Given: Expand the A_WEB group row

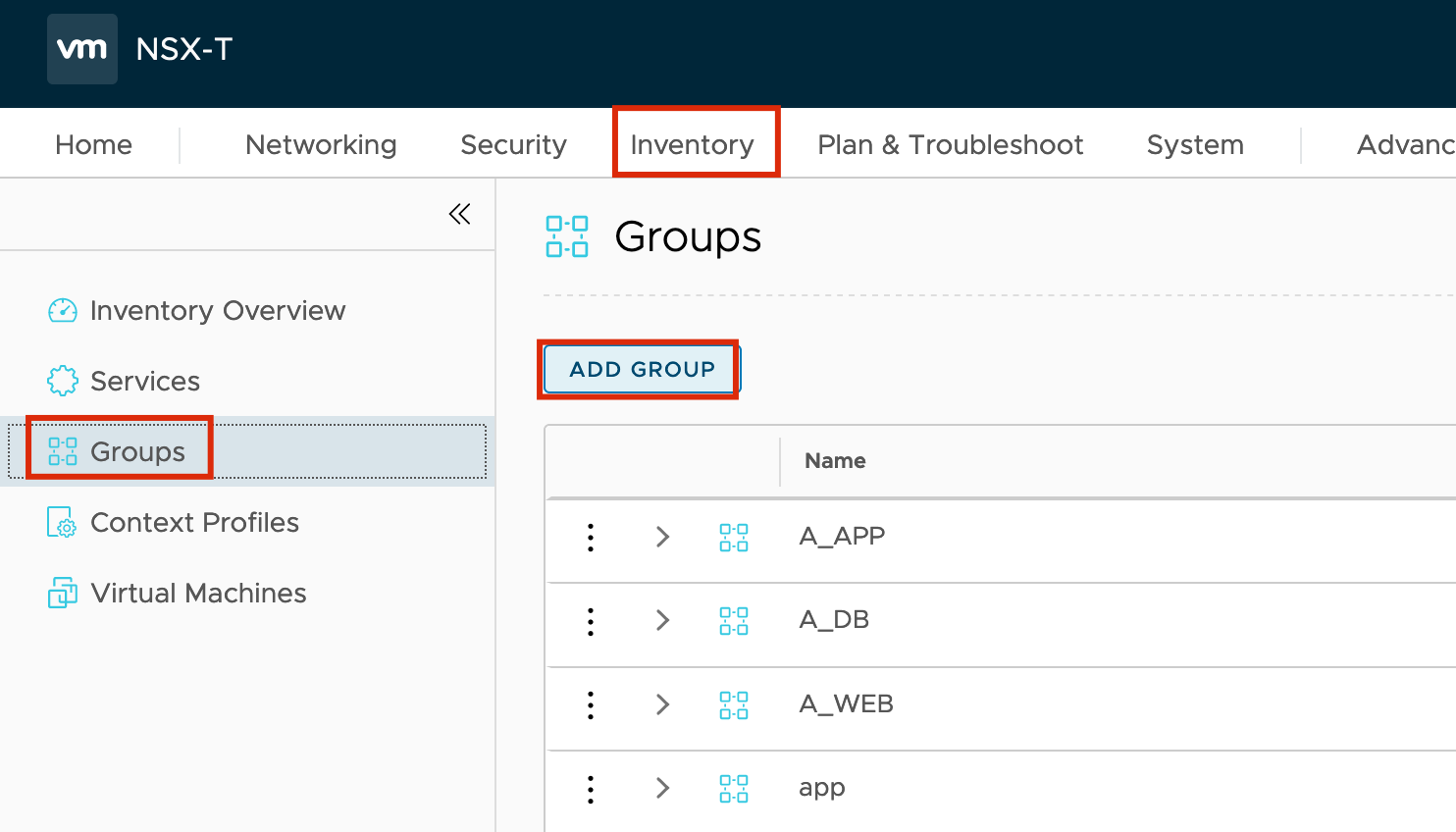Looking at the screenshot, I should pos(663,704).
